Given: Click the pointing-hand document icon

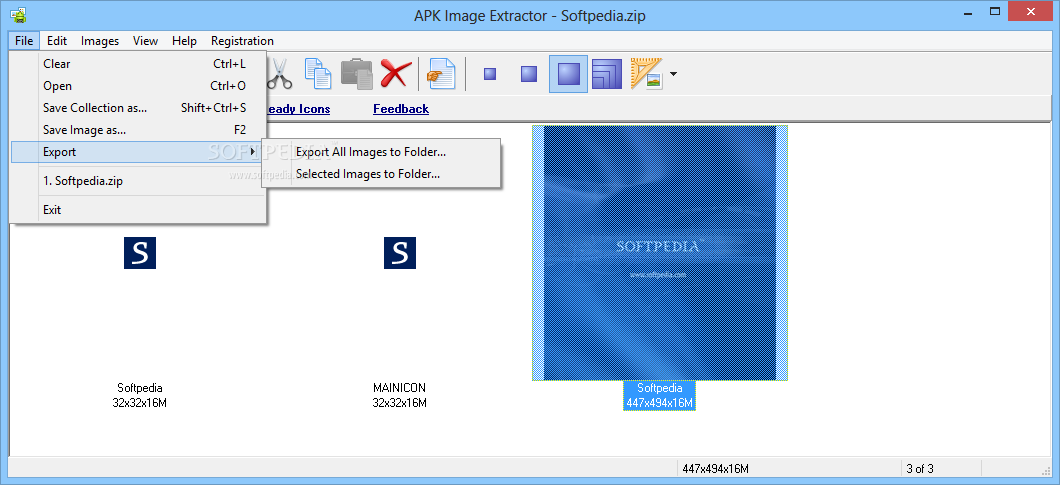Looking at the screenshot, I should 441,74.
